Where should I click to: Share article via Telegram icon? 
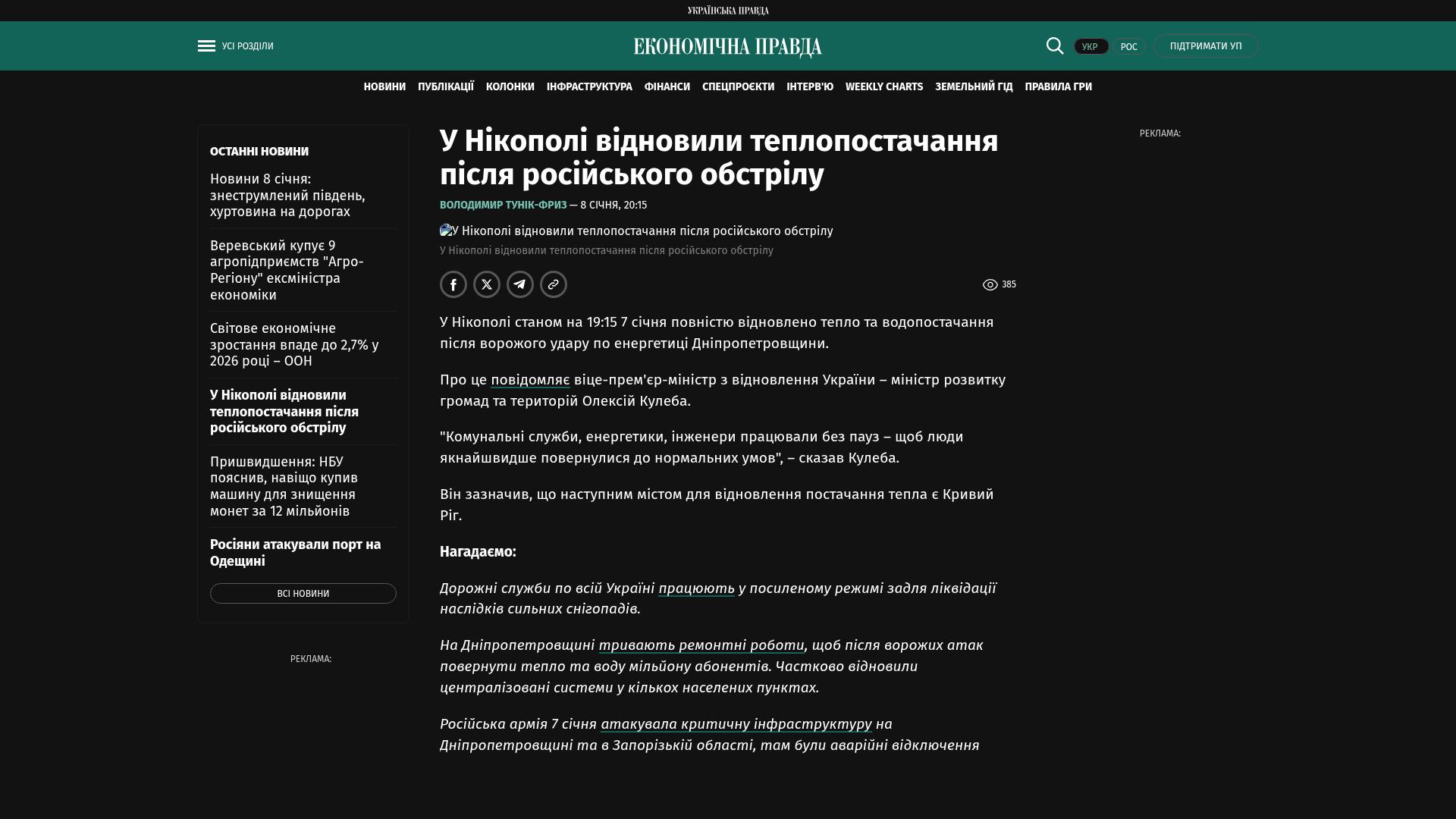pyautogui.click(x=520, y=284)
